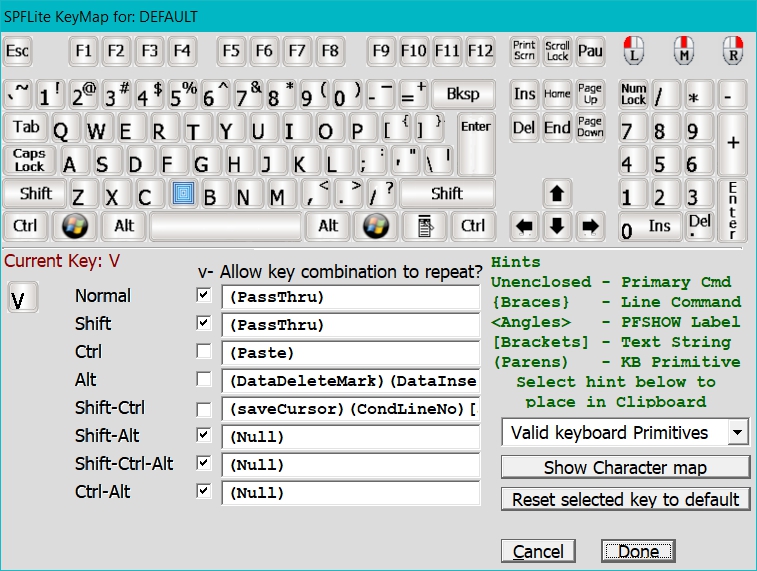Select the Print Scrn key
The height and width of the screenshot is (571, 757).
(524, 51)
